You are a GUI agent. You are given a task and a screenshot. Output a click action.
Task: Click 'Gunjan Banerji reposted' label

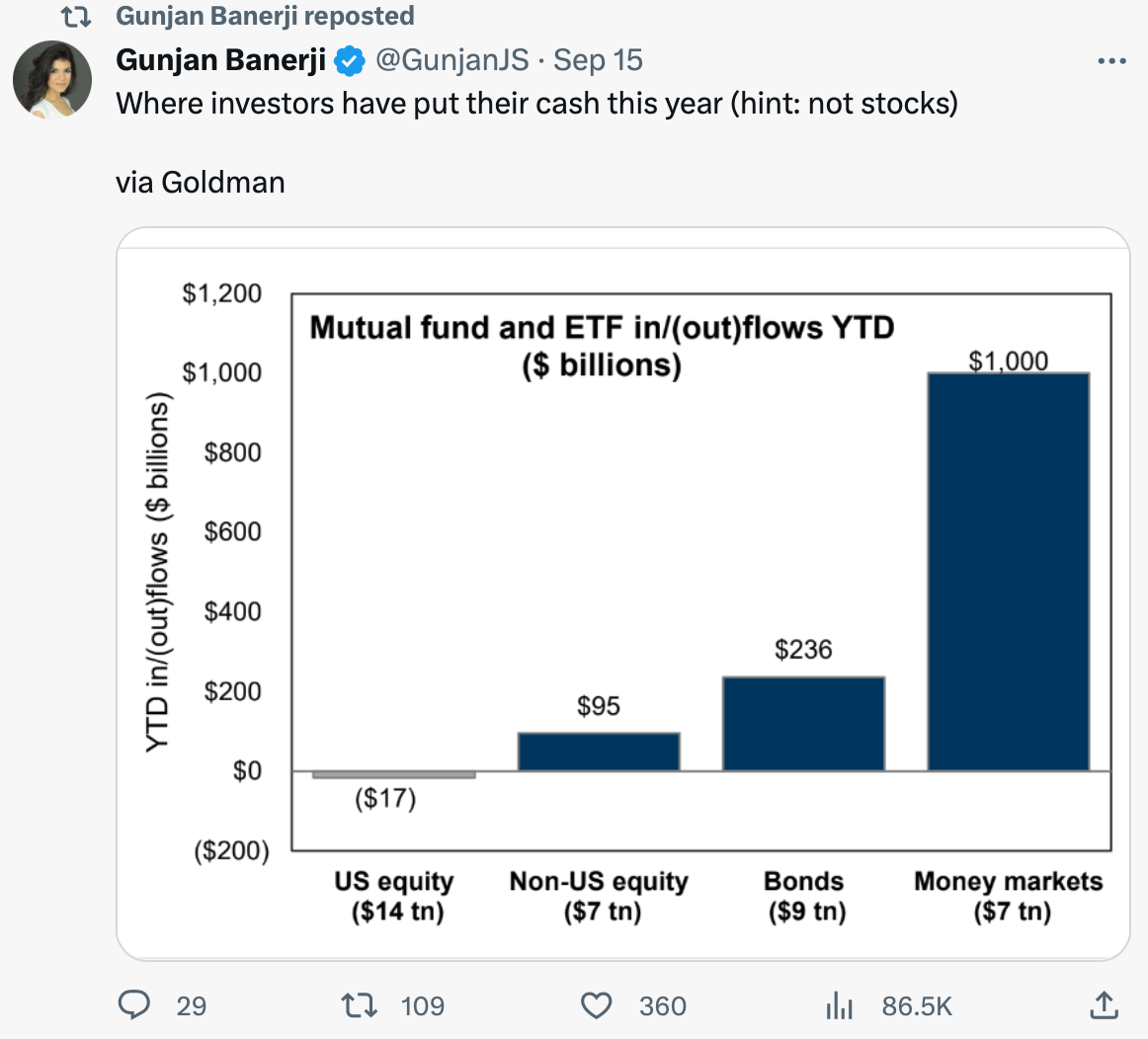[265, 17]
